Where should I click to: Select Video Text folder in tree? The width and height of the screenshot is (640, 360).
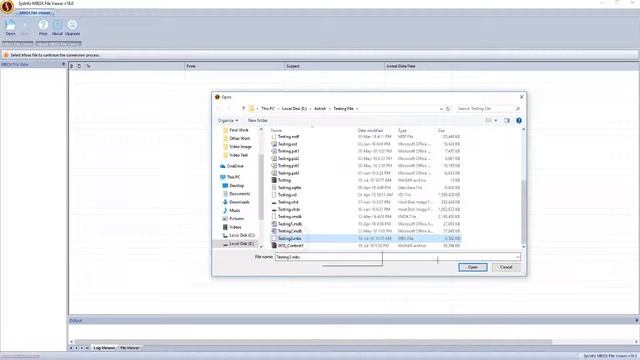pos(238,155)
